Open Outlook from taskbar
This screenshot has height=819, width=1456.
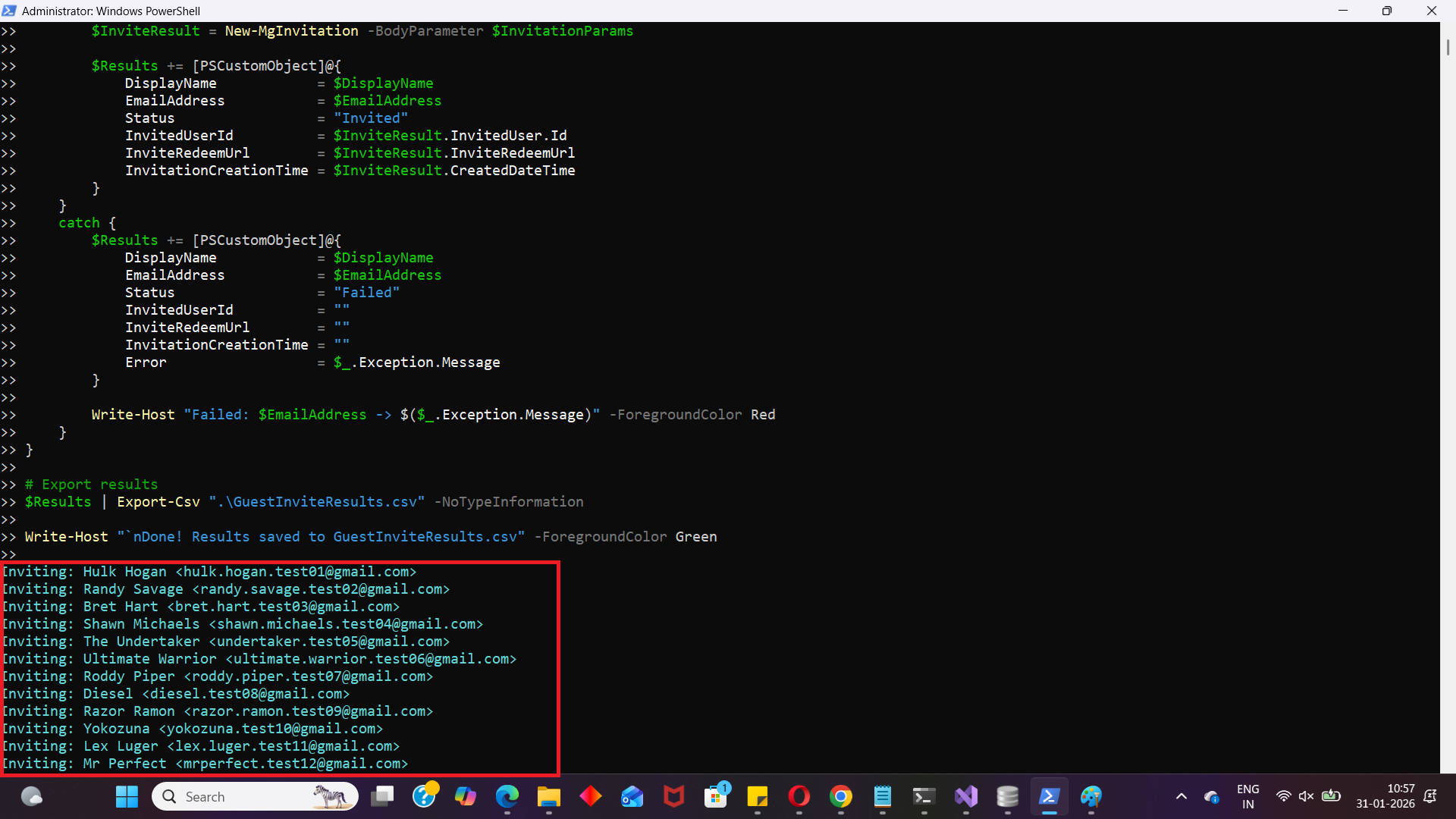point(632,796)
